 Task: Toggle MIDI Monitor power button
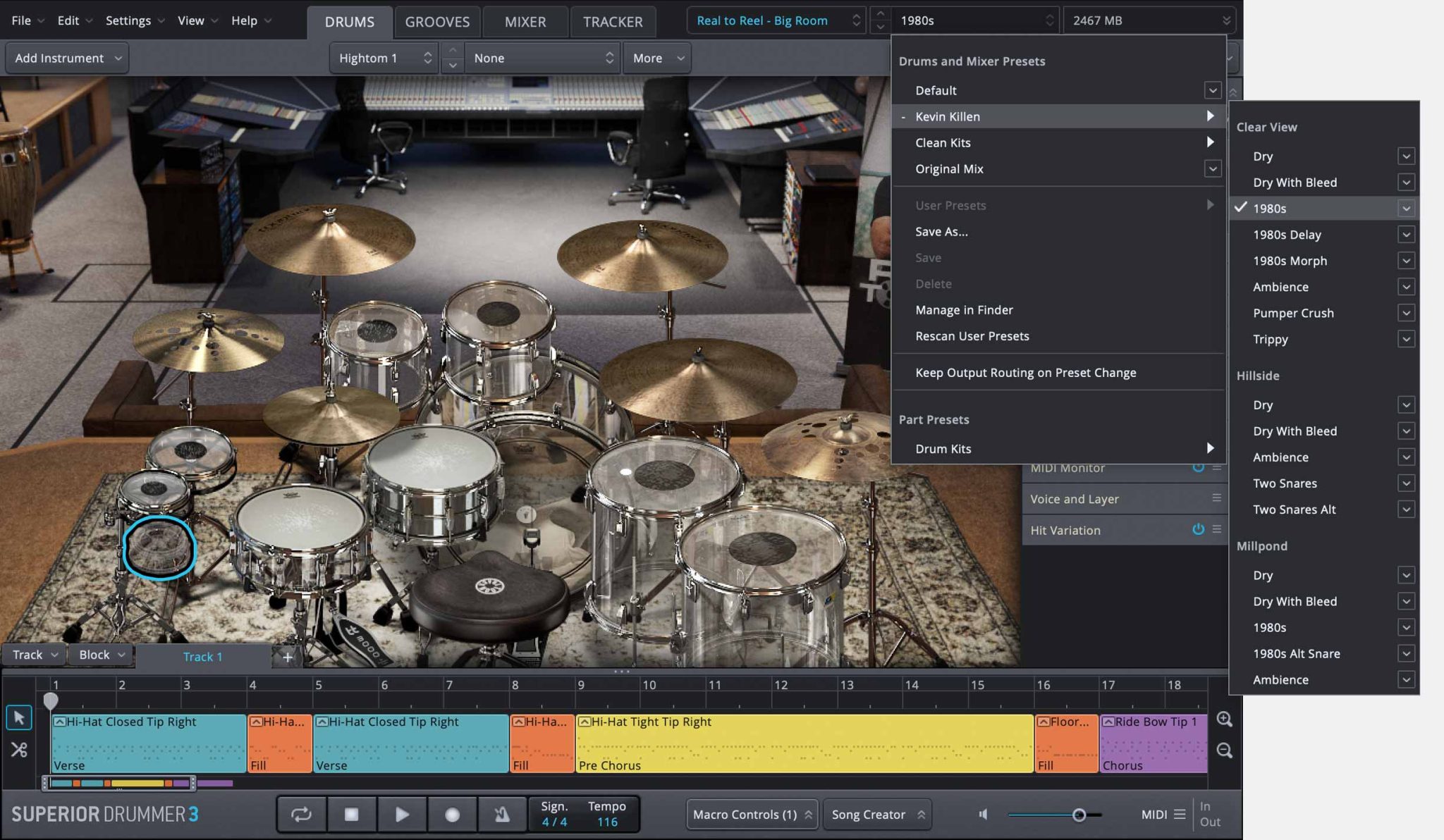[1198, 468]
